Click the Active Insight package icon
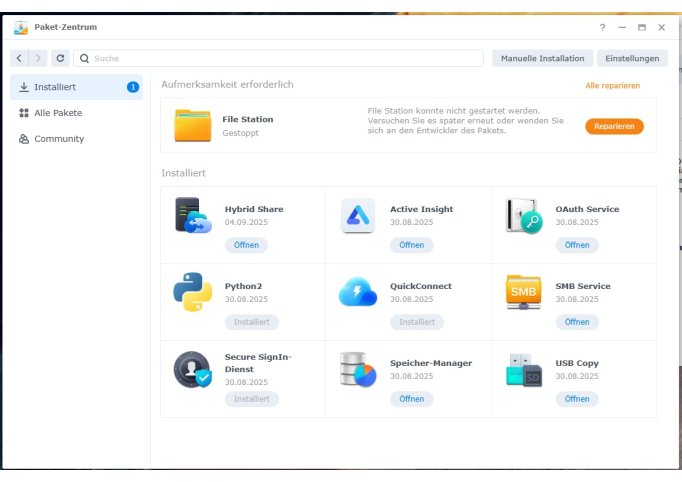Image resolution: width=682 pixels, height=482 pixels. pos(358,215)
